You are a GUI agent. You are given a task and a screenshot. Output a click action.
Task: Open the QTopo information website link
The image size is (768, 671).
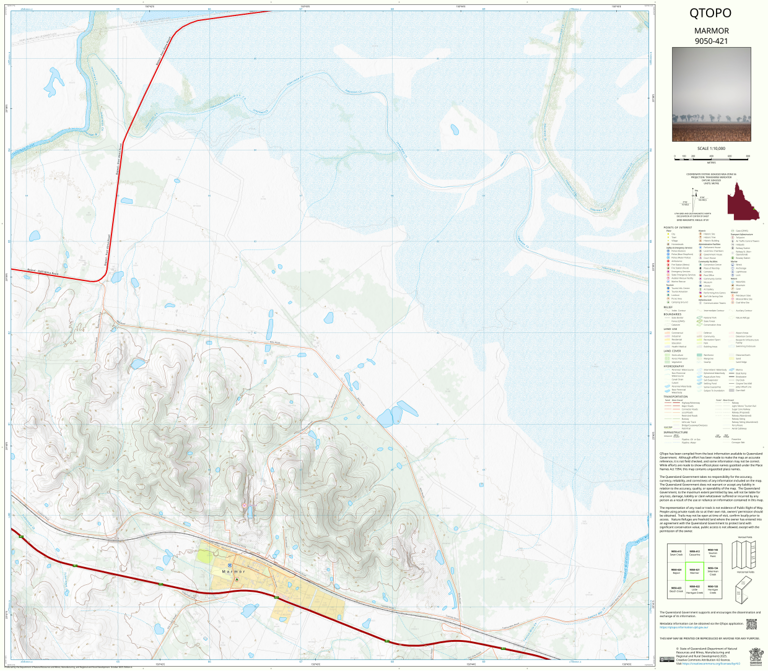684,626
